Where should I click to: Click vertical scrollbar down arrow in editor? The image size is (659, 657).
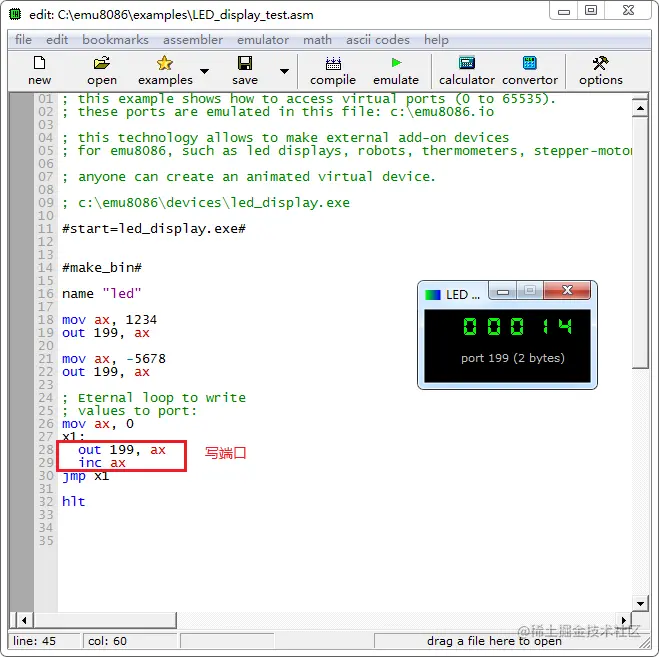pos(640,604)
